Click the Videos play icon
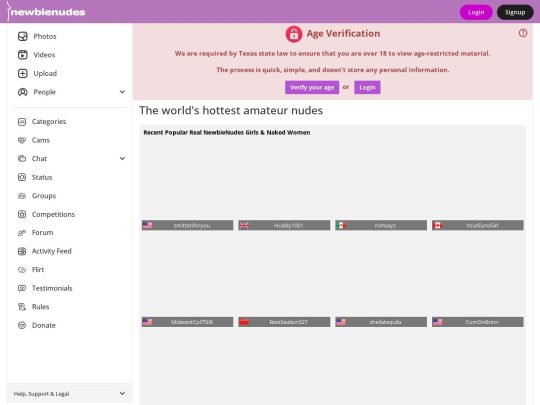The width and height of the screenshot is (540, 405). pos(23,55)
